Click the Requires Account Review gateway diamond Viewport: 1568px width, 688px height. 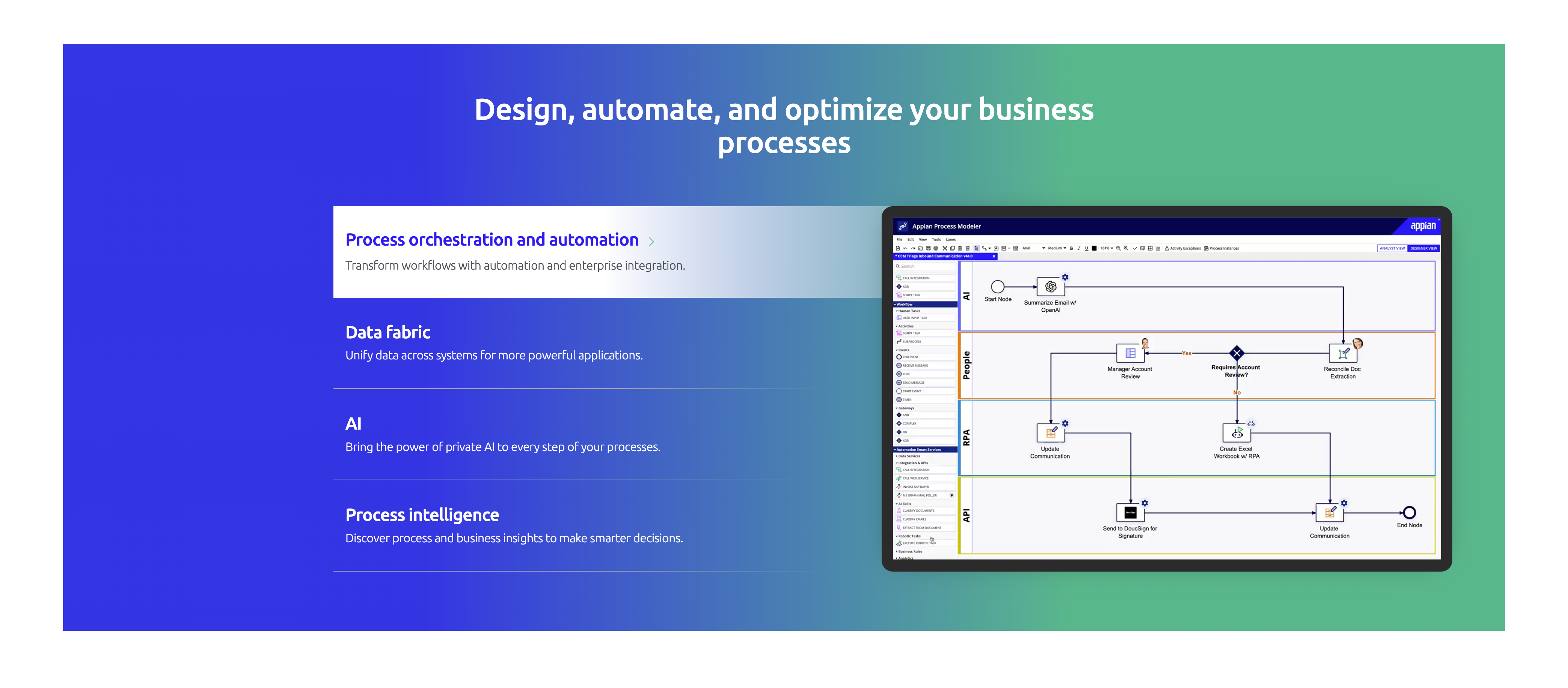[1236, 353]
